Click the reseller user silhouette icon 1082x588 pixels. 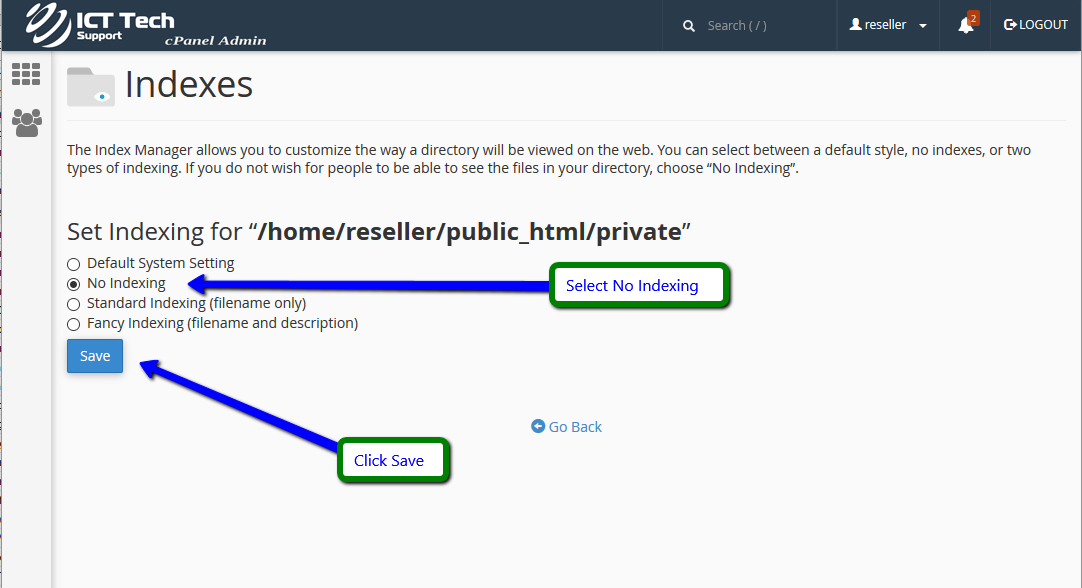[x=855, y=25]
